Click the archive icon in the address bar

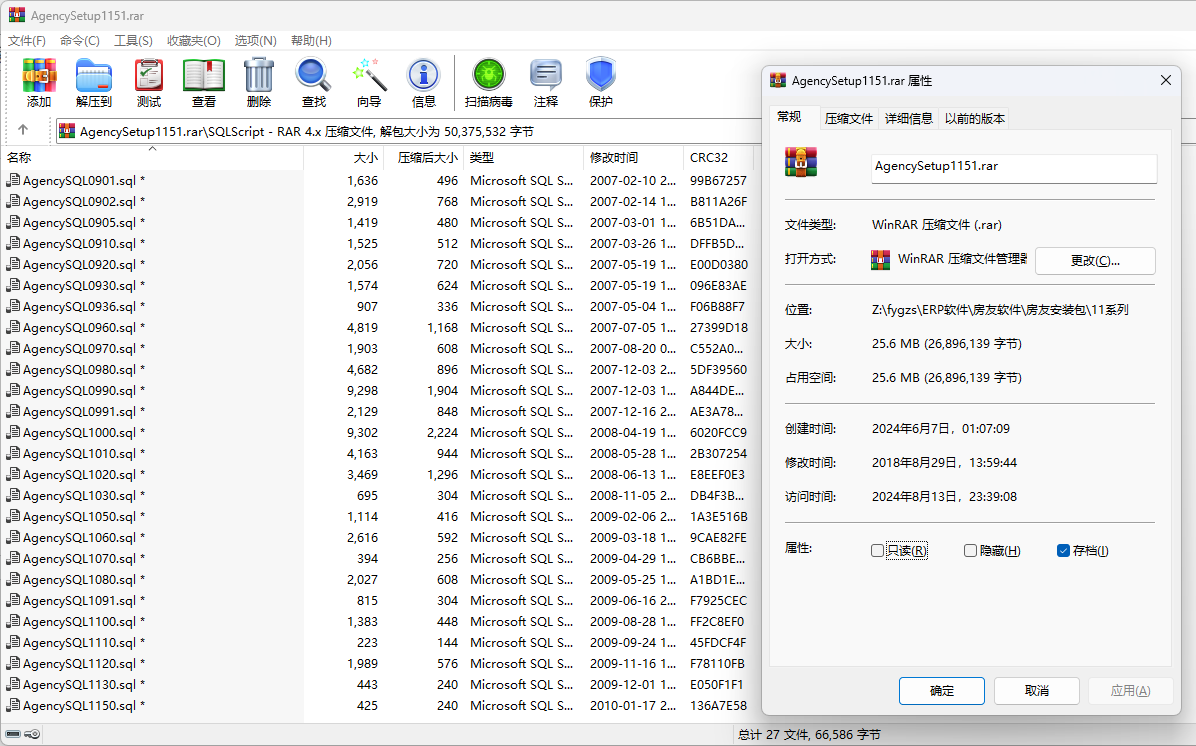[67, 131]
